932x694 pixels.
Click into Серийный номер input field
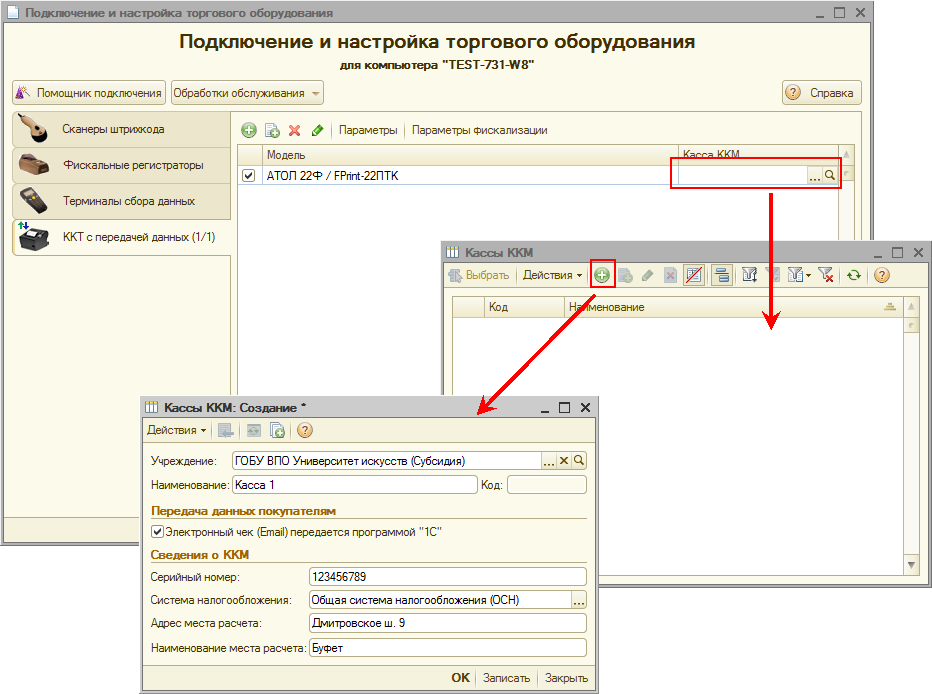coord(447,577)
